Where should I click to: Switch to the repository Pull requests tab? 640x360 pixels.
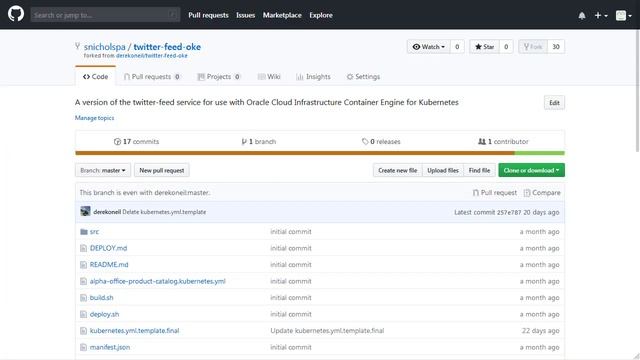pyautogui.click(x=152, y=76)
